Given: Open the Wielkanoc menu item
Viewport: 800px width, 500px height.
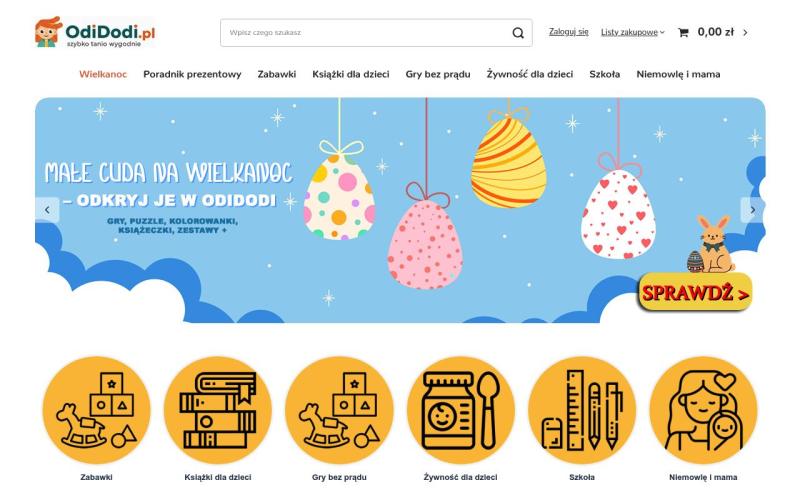Looking at the screenshot, I should click(x=103, y=74).
